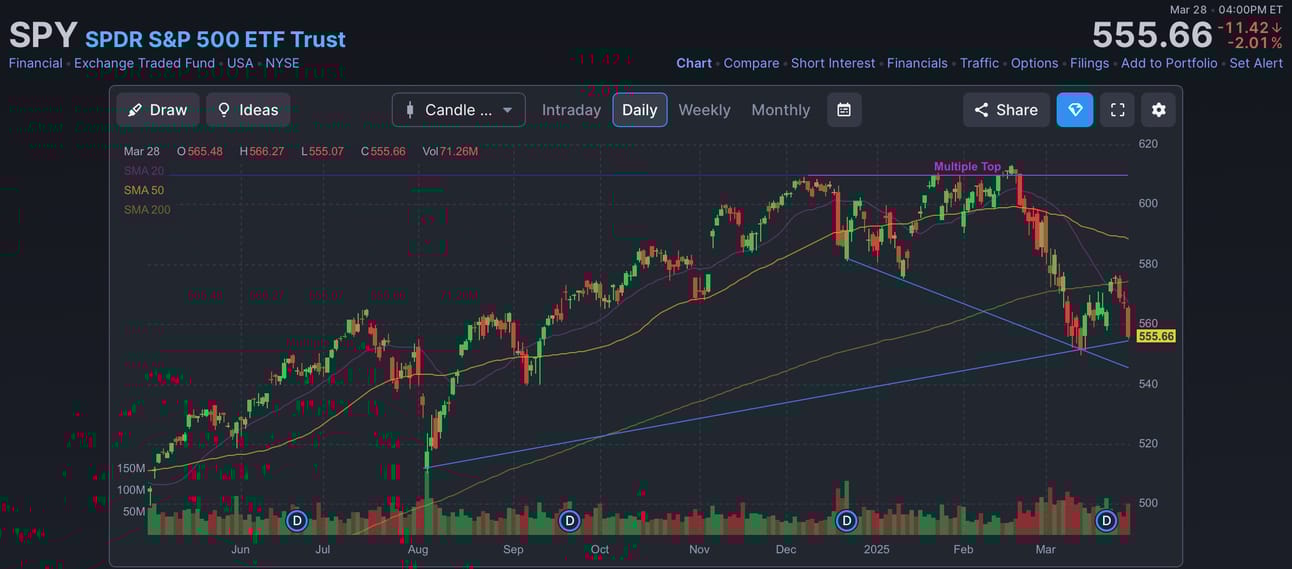Click the SPY ticker symbol
Viewport: 1292px width, 569px height.
tap(43, 36)
